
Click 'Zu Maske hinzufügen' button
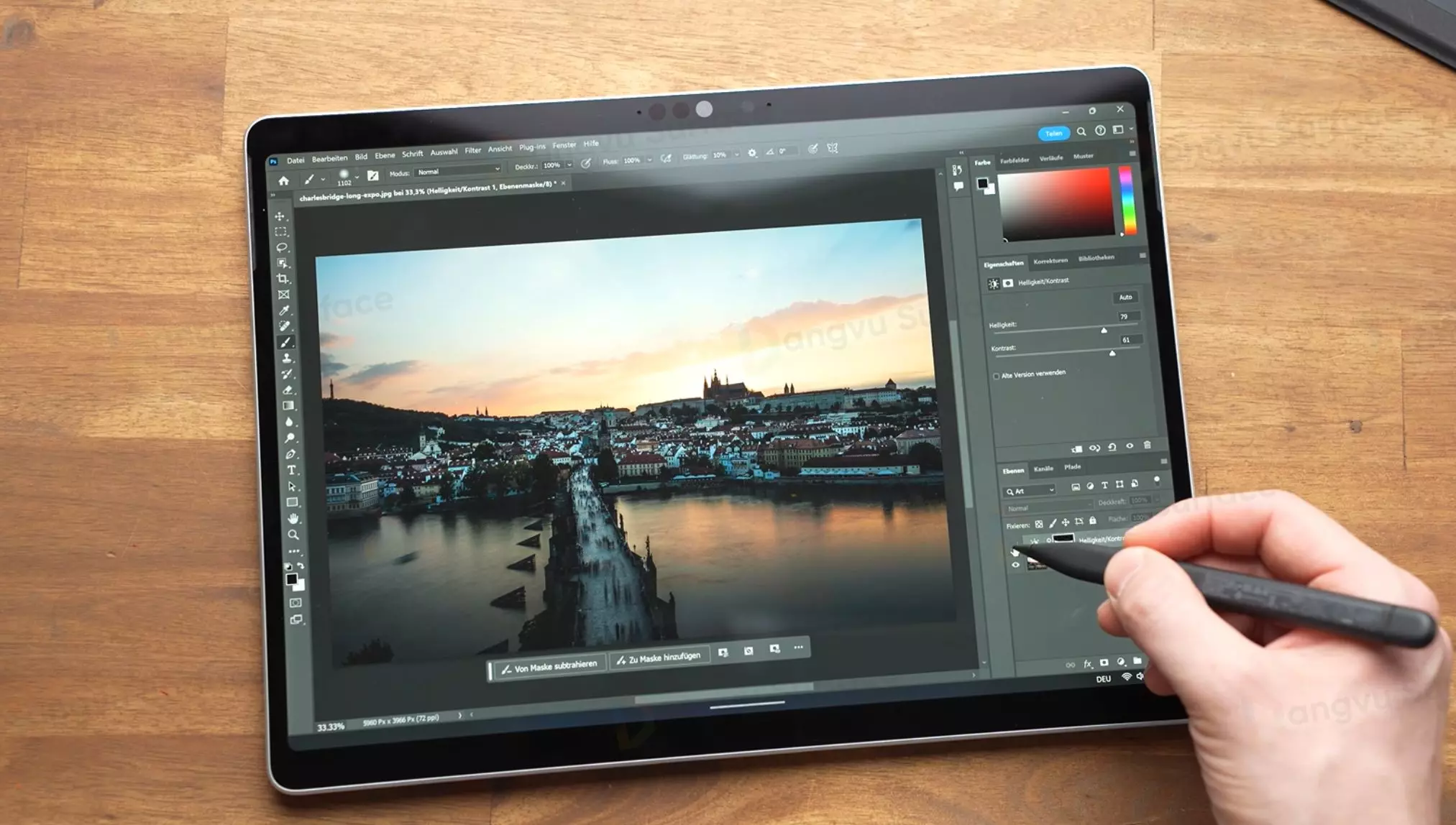pos(659,658)
